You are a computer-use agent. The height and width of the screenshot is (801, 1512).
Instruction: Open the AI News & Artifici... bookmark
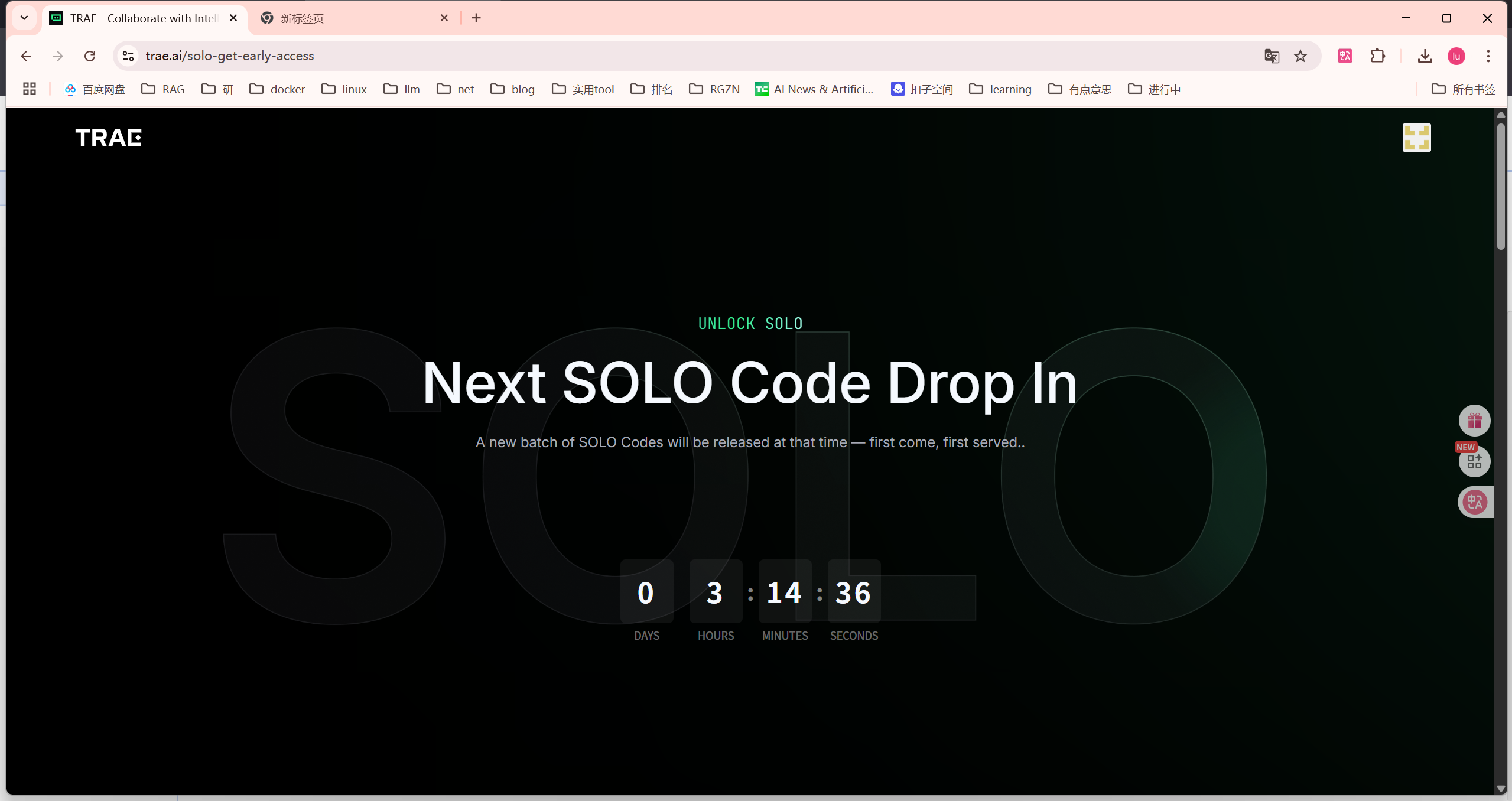click(814, 89)
